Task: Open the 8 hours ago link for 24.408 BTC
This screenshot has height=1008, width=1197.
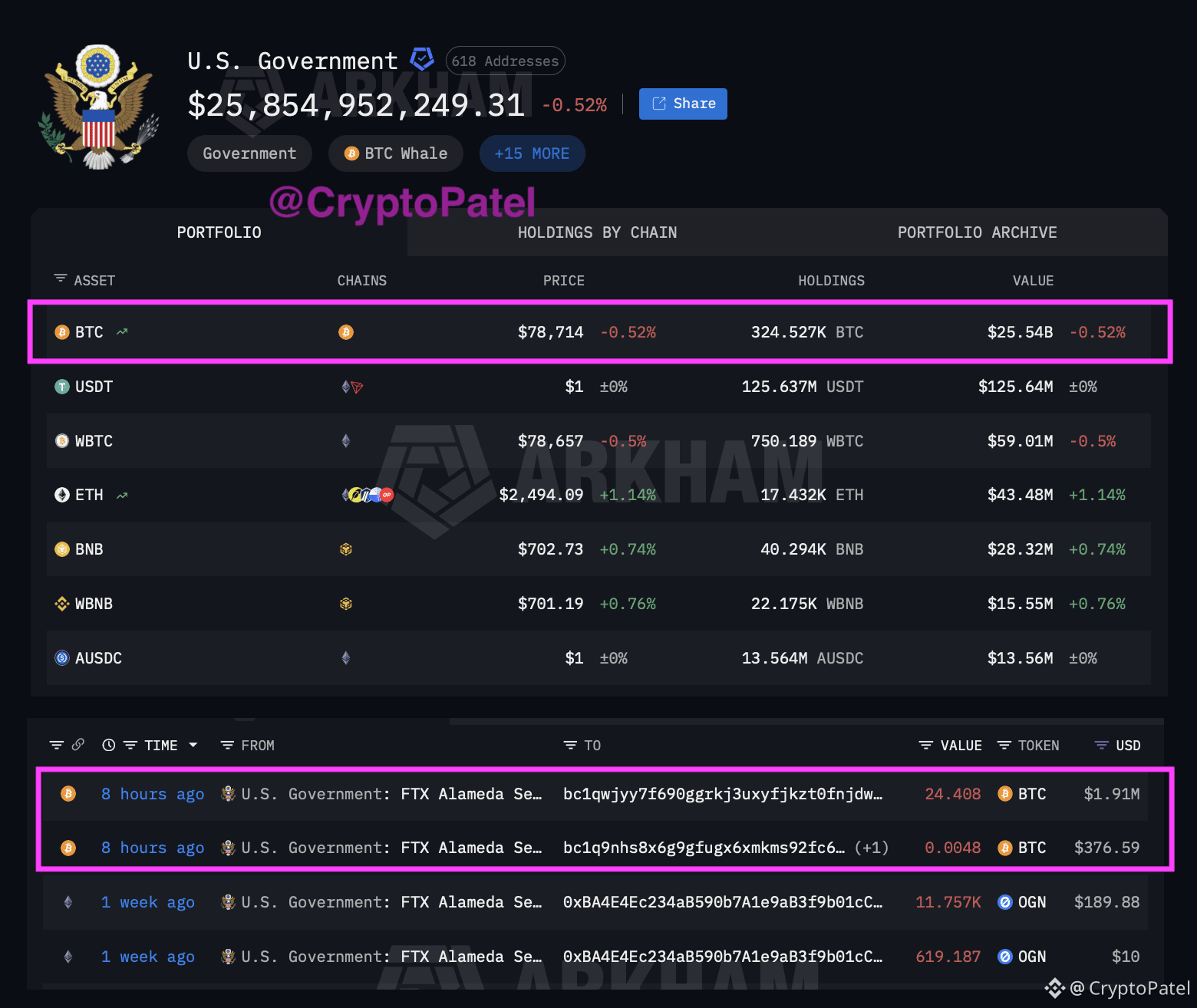Action: [153, 794]
